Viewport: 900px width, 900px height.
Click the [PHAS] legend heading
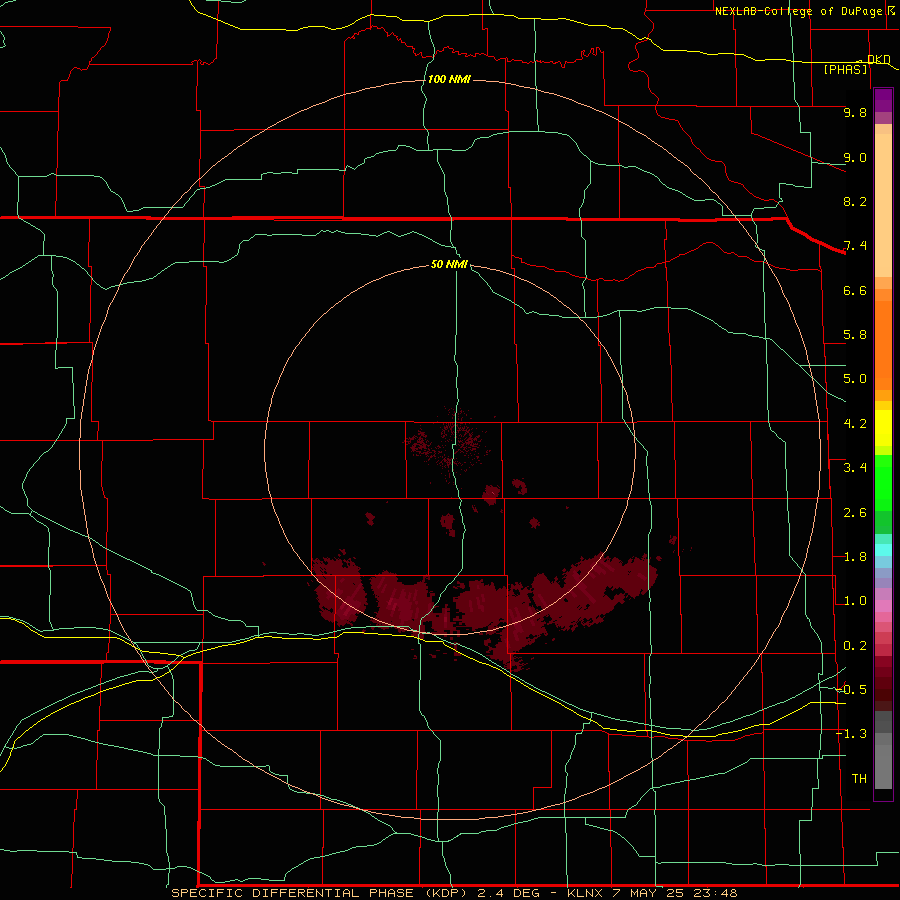coord(845,69)
